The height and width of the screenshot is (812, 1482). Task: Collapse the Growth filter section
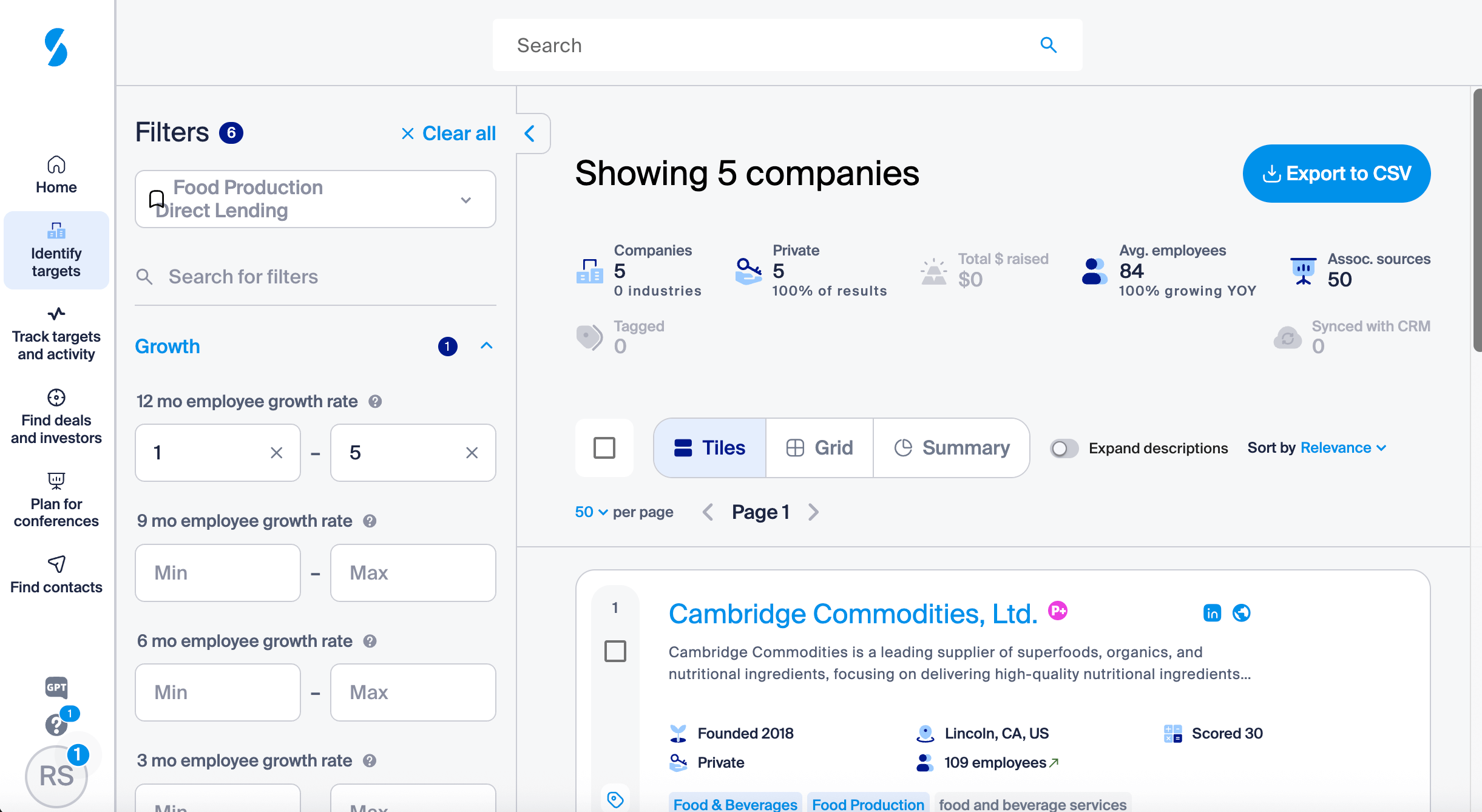tap(486, 346)
